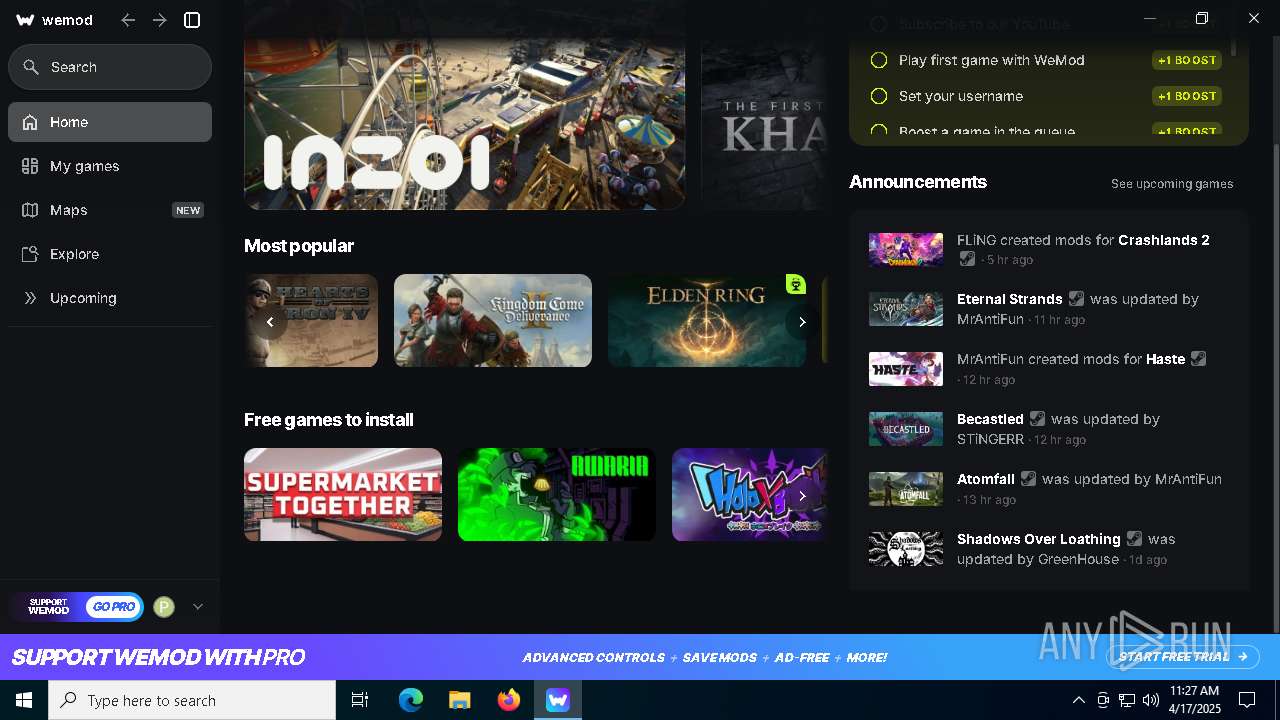
Task: Go back with the left arrow
Action: 128,20
